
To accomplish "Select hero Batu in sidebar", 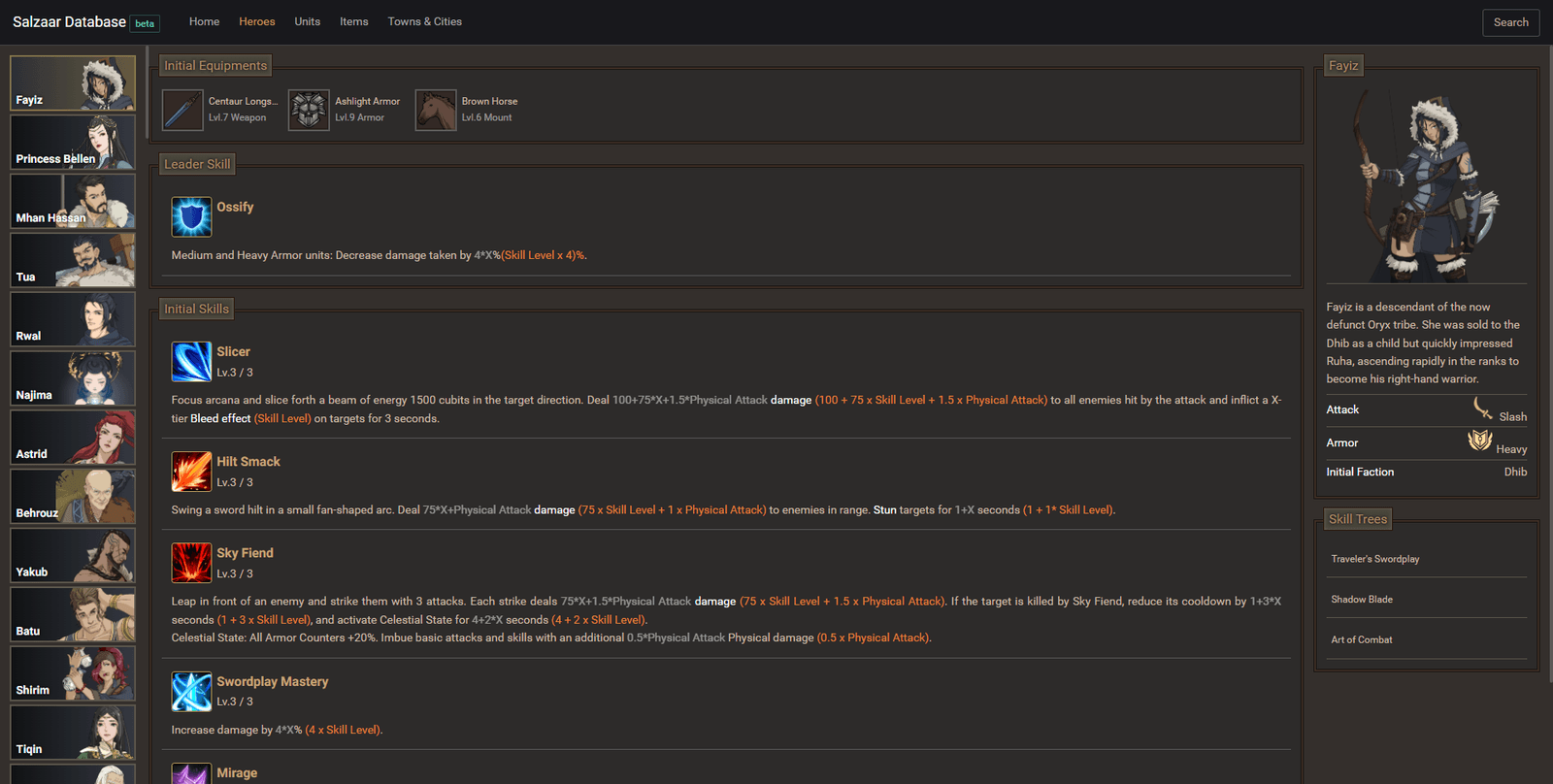I will (73, 615).
